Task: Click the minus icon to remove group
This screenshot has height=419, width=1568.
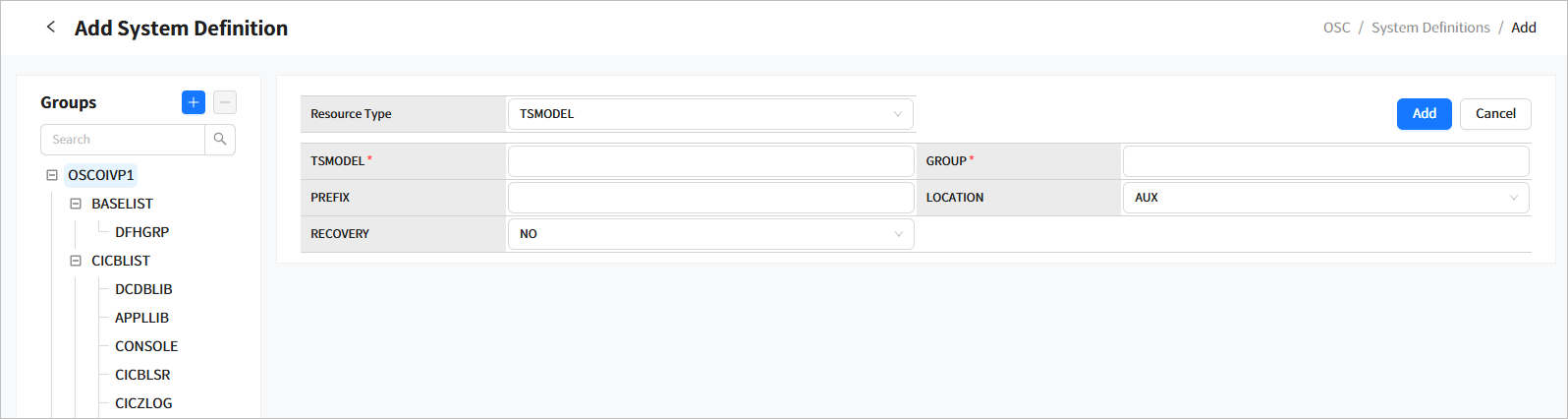Action: tap(225, 102)
